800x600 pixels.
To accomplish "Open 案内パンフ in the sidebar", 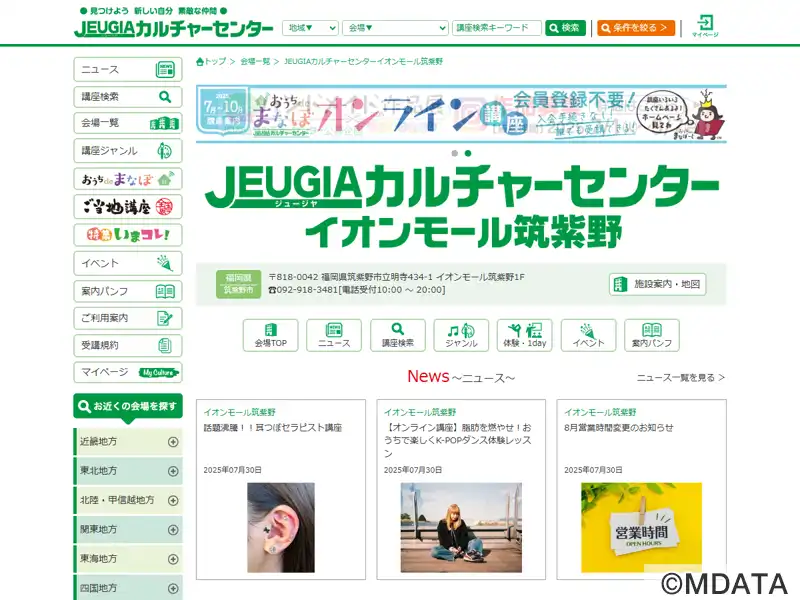I will coord(128,291).
